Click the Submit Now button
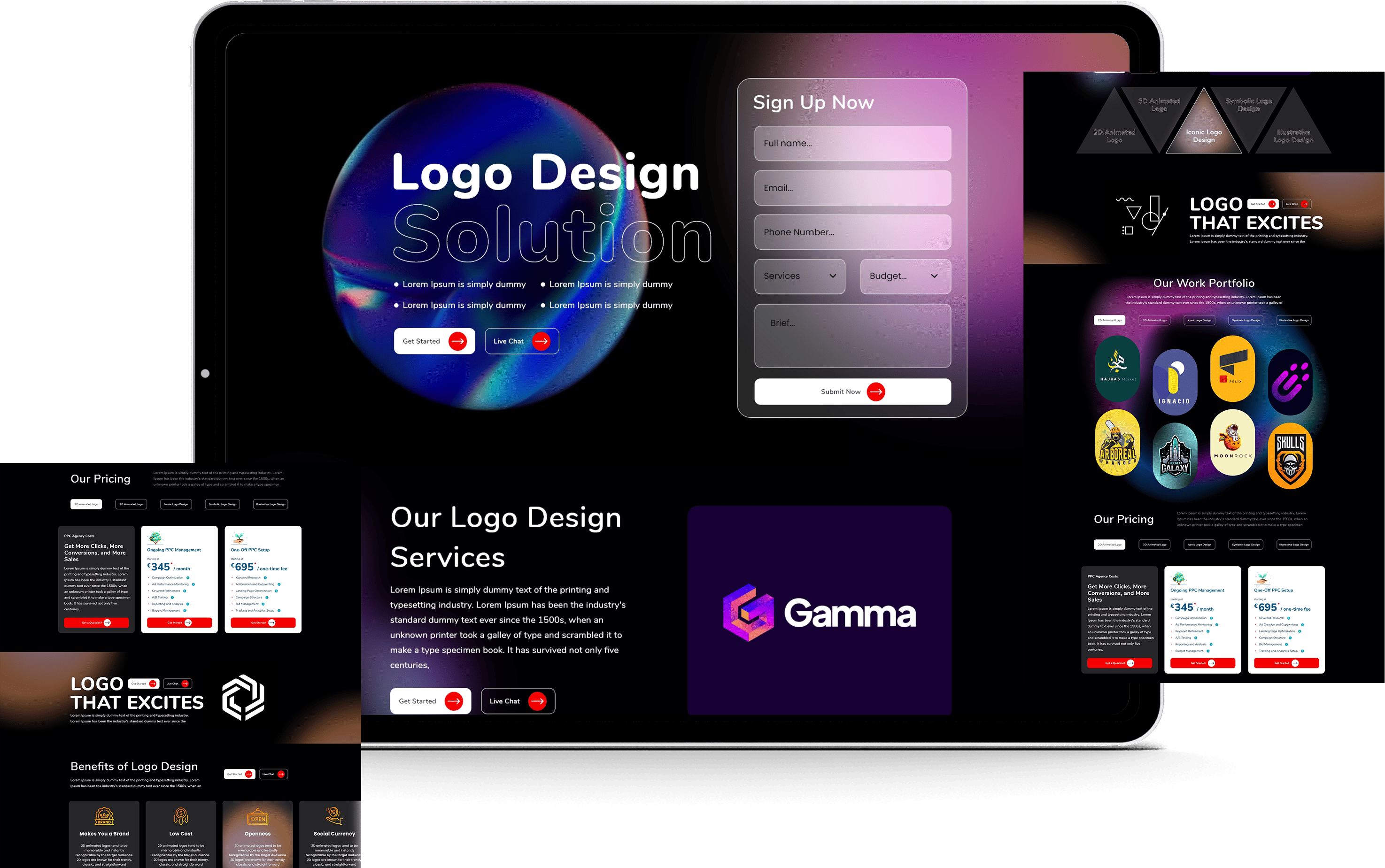1385x868 pixels. point(852,392)
